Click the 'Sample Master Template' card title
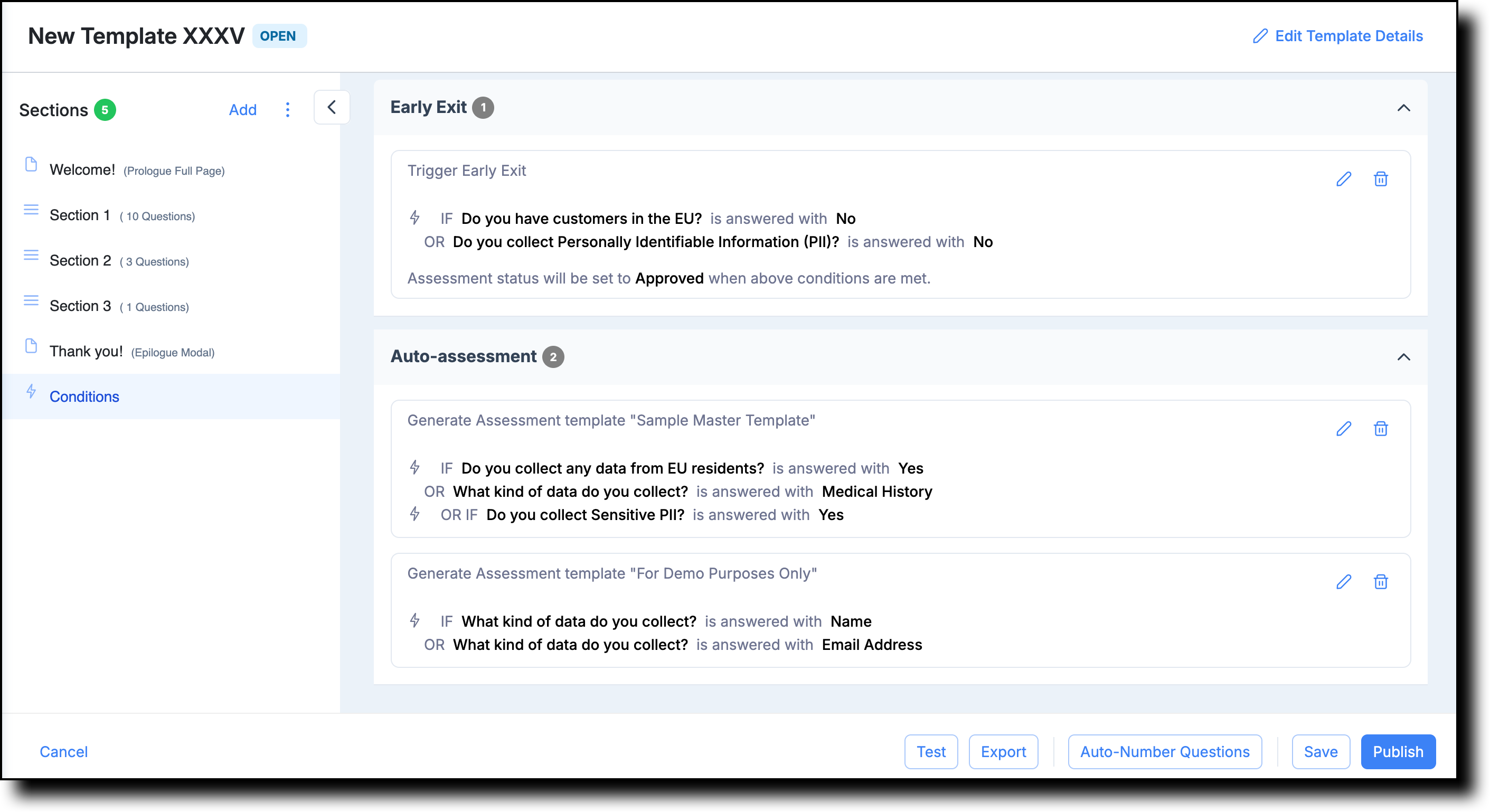The height and width of the screenshot is (812, 1490). (611, 420)
